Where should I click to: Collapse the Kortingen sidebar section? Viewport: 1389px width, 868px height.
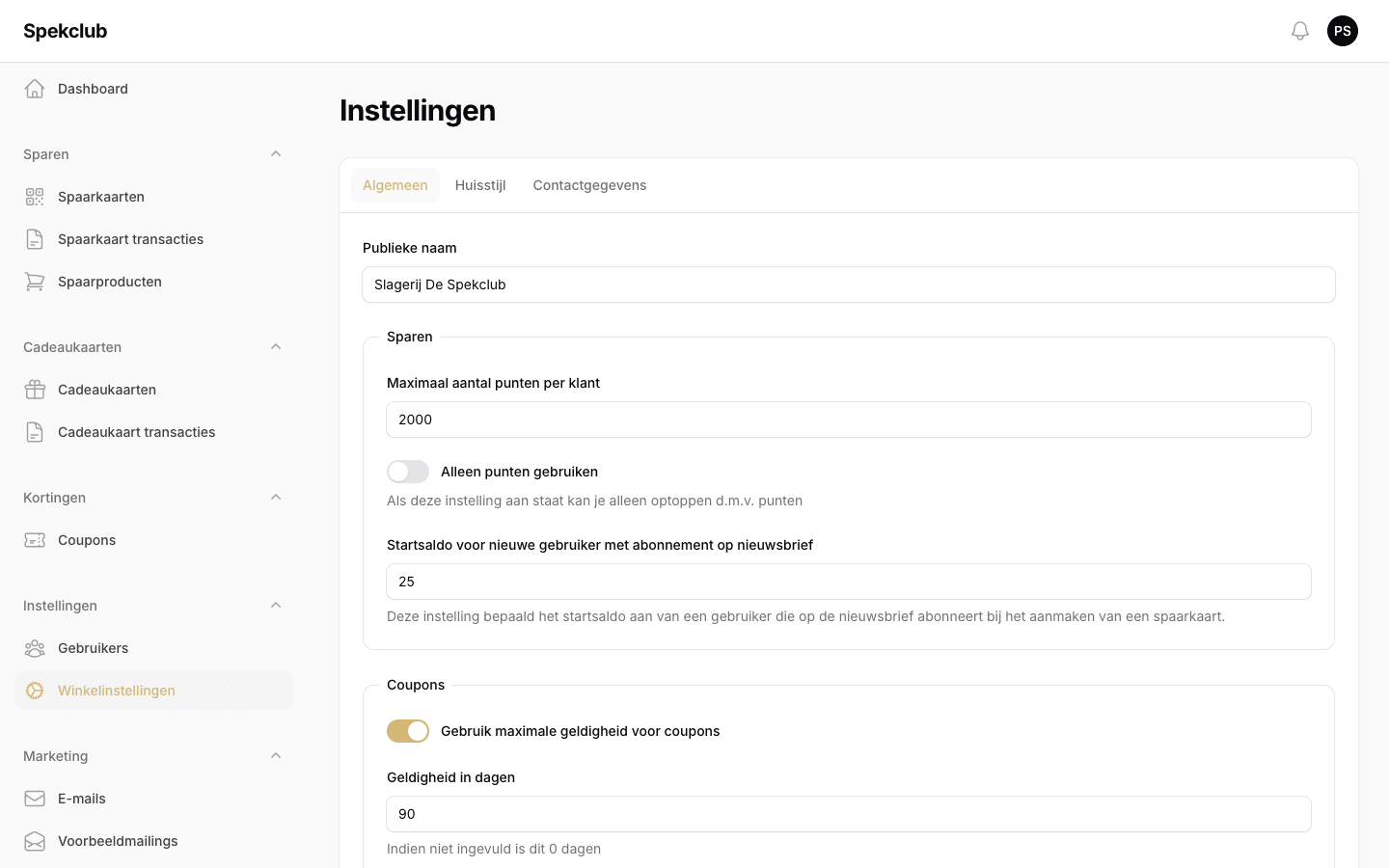[276, 498]
